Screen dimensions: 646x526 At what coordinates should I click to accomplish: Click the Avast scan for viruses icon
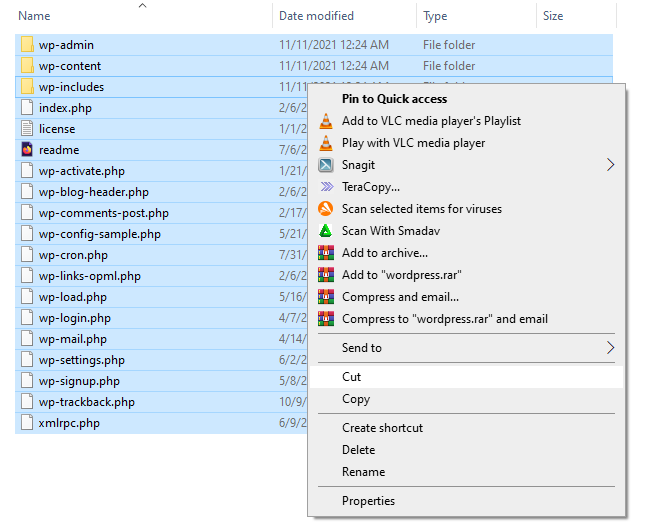(x=325, y=209)
